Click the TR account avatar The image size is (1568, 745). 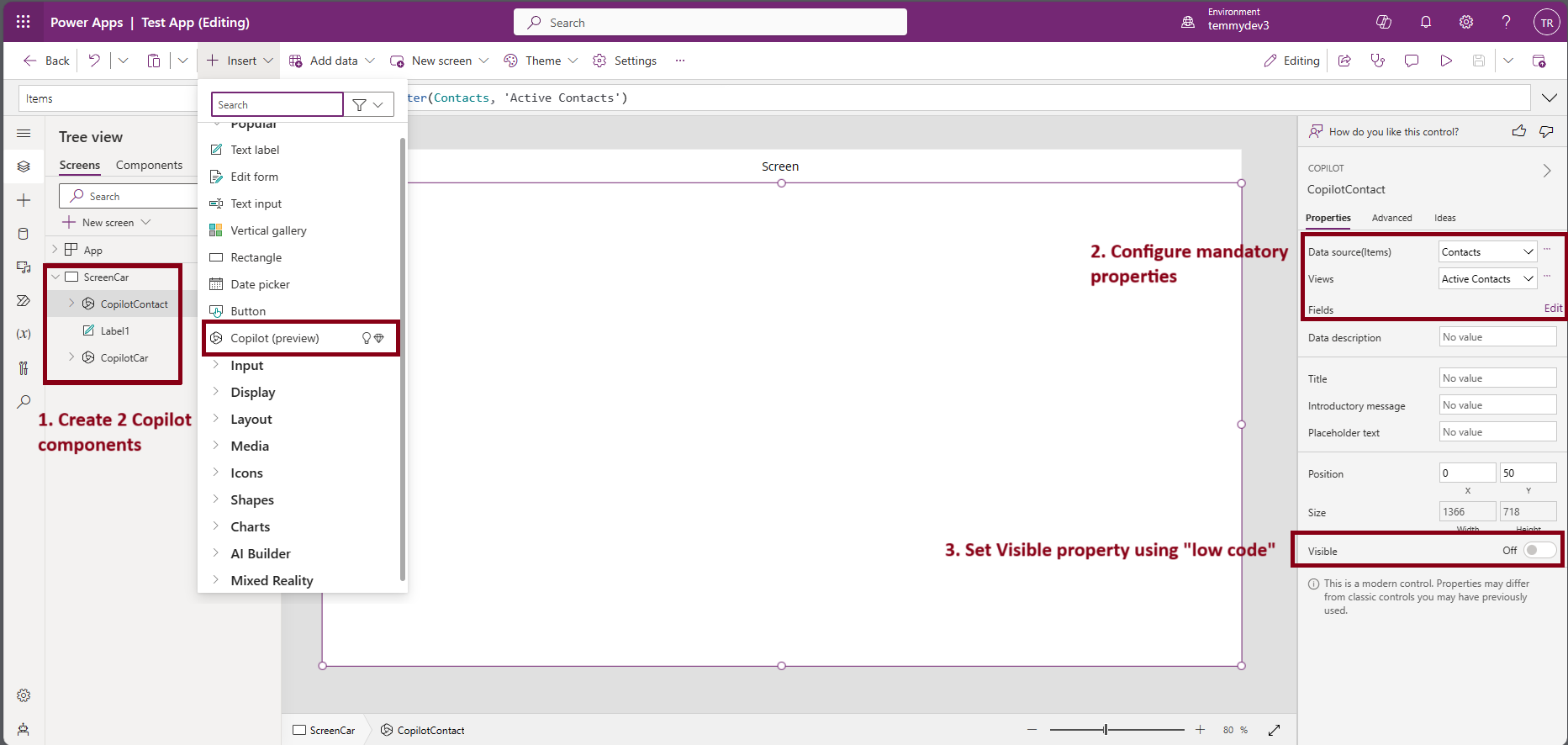(x=1546, y=23)
